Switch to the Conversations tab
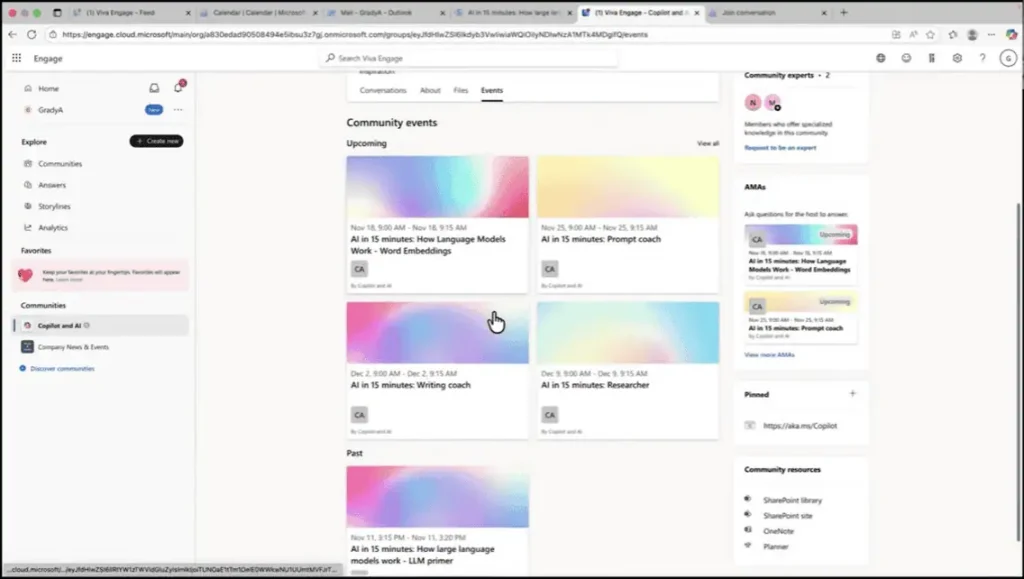 click(x=383, y=91)
